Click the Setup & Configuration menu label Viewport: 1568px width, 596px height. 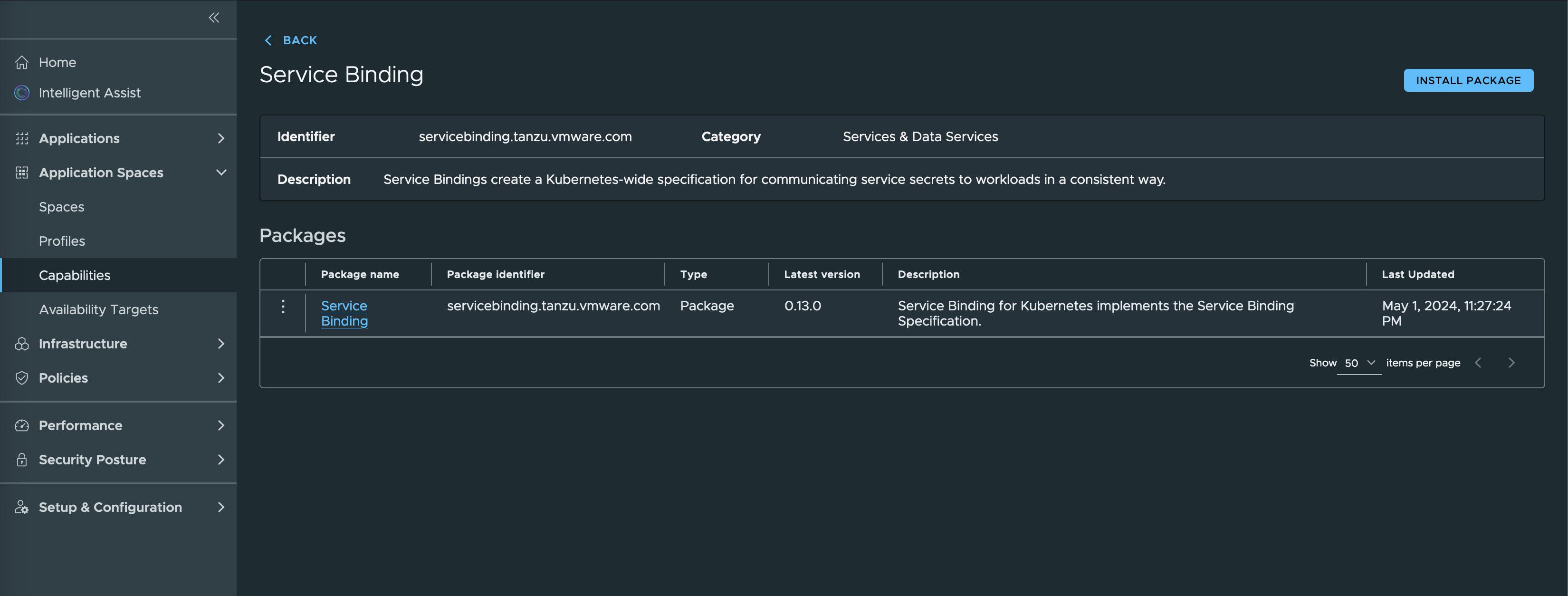[110, 507]
